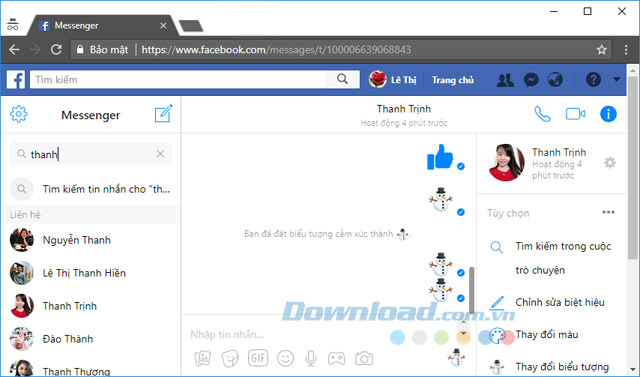Send the snowman emoji
The height and width of the screenshot is (377, 640).
coord(456,358)
